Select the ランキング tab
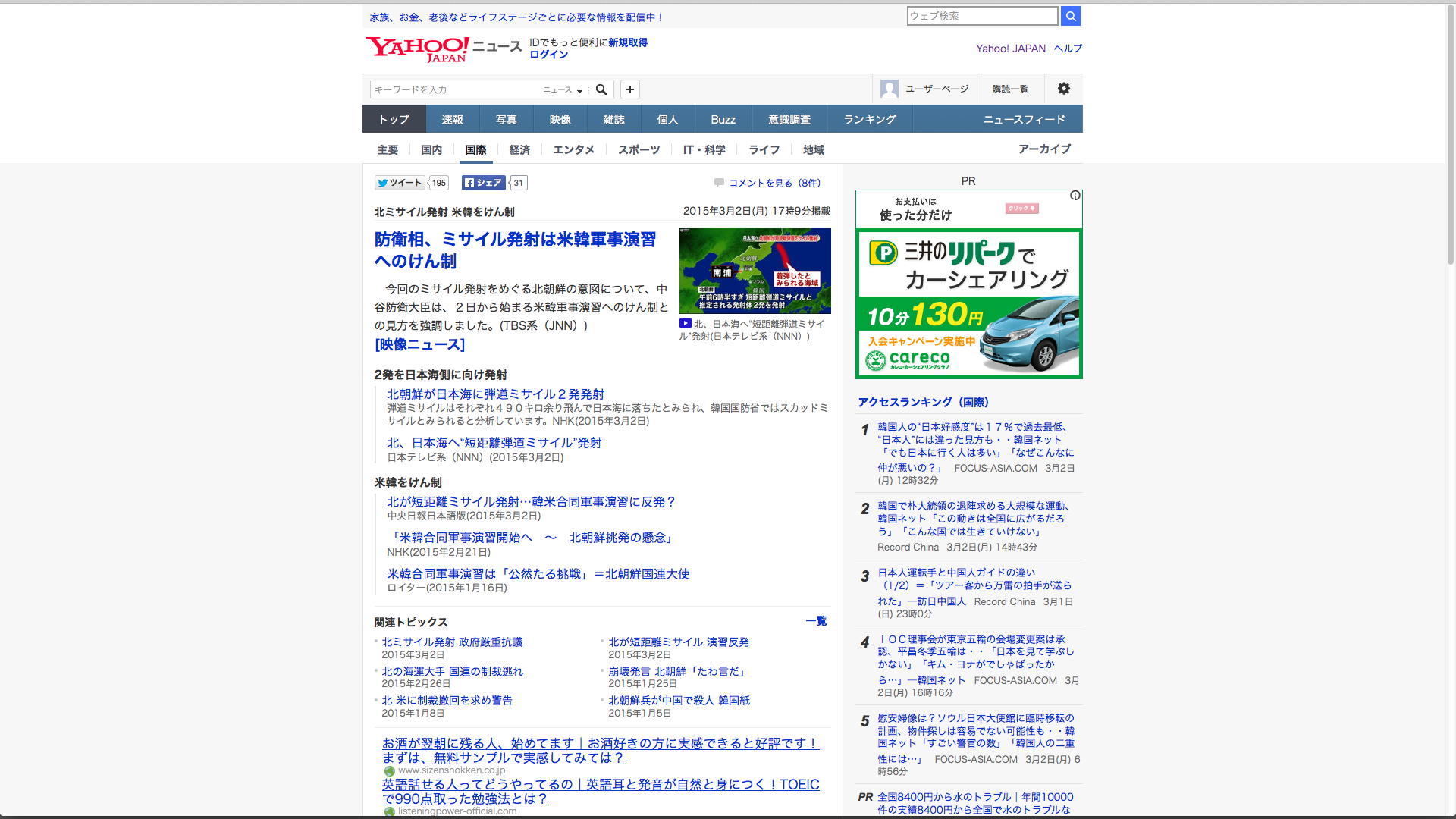Screen dimensions: 1456x819 tap(869, 120)
